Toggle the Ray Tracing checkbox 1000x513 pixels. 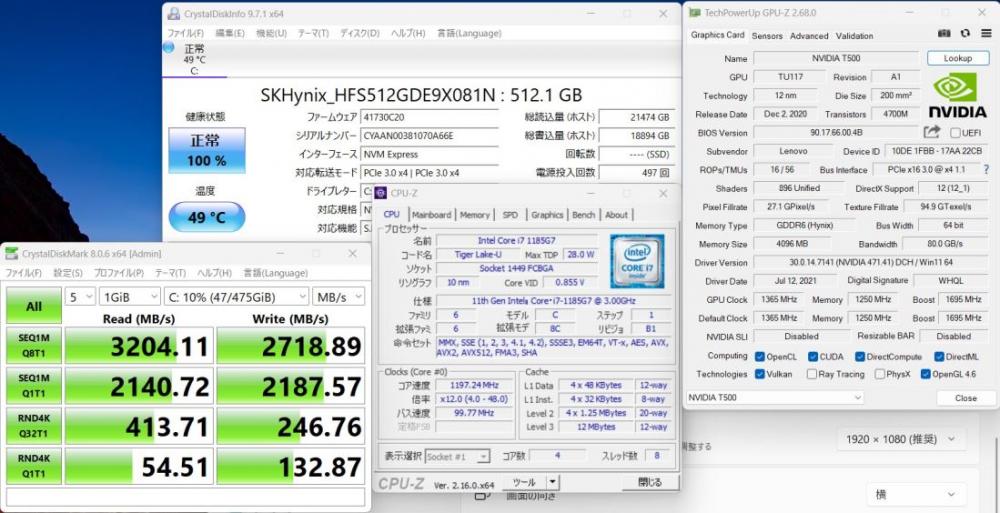(812, 375)
